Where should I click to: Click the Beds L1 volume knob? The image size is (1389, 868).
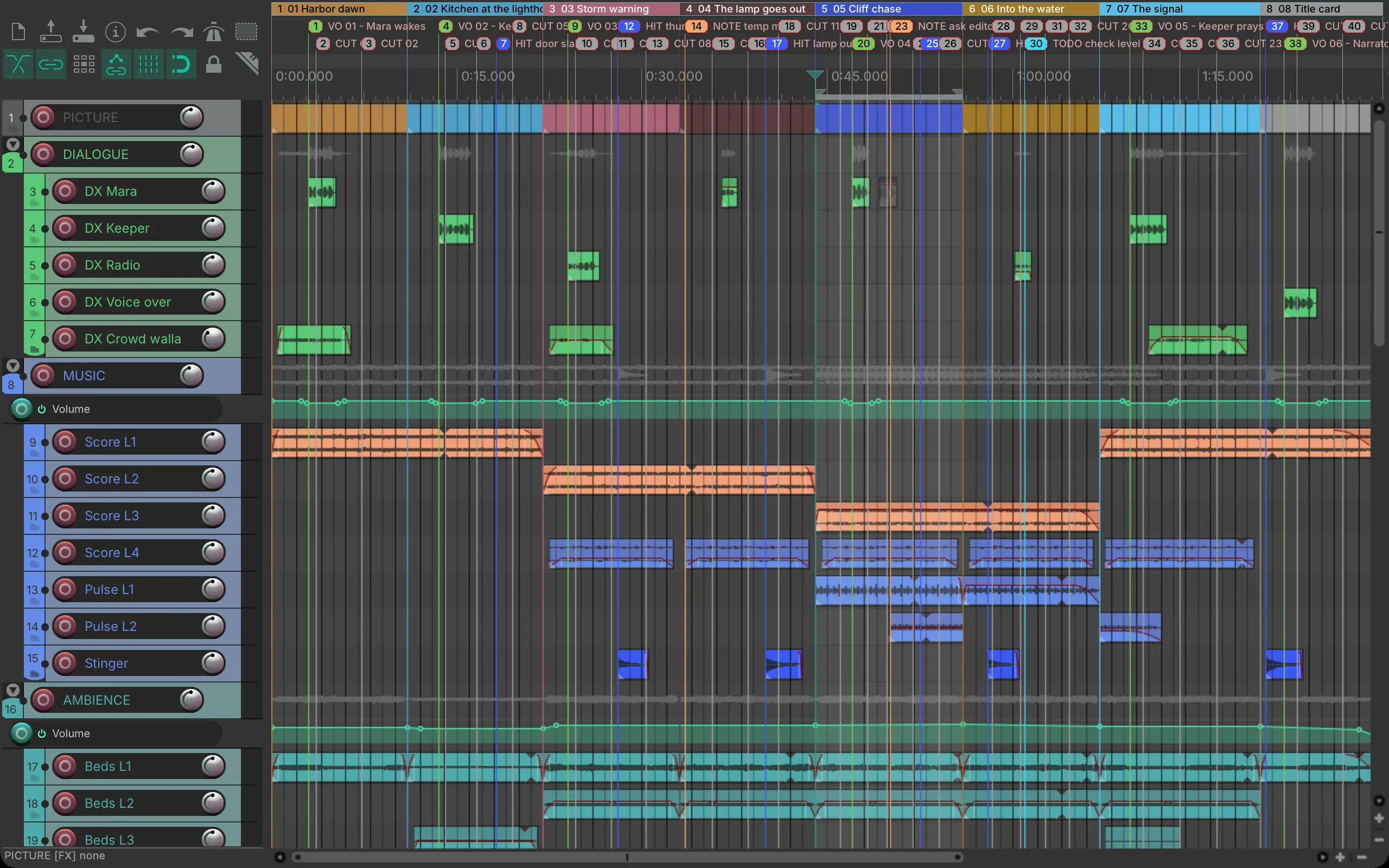click(214, 766)
